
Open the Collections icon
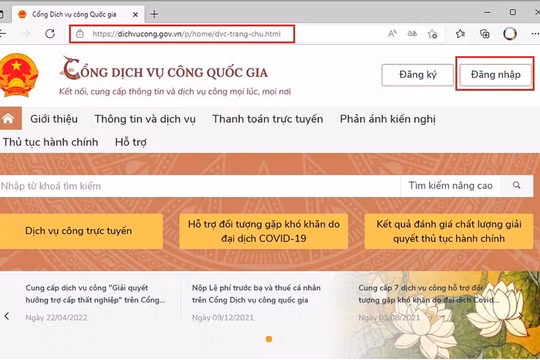coord(485,34)
